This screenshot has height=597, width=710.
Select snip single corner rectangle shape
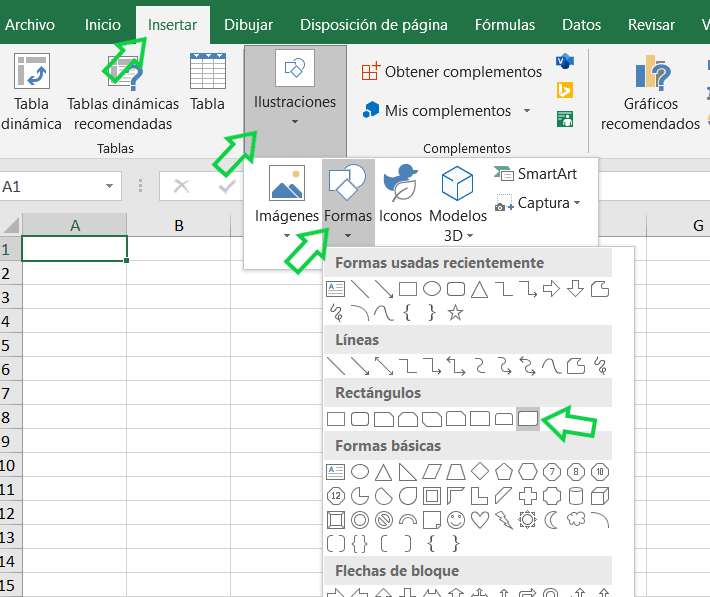(x=384, y=419)
